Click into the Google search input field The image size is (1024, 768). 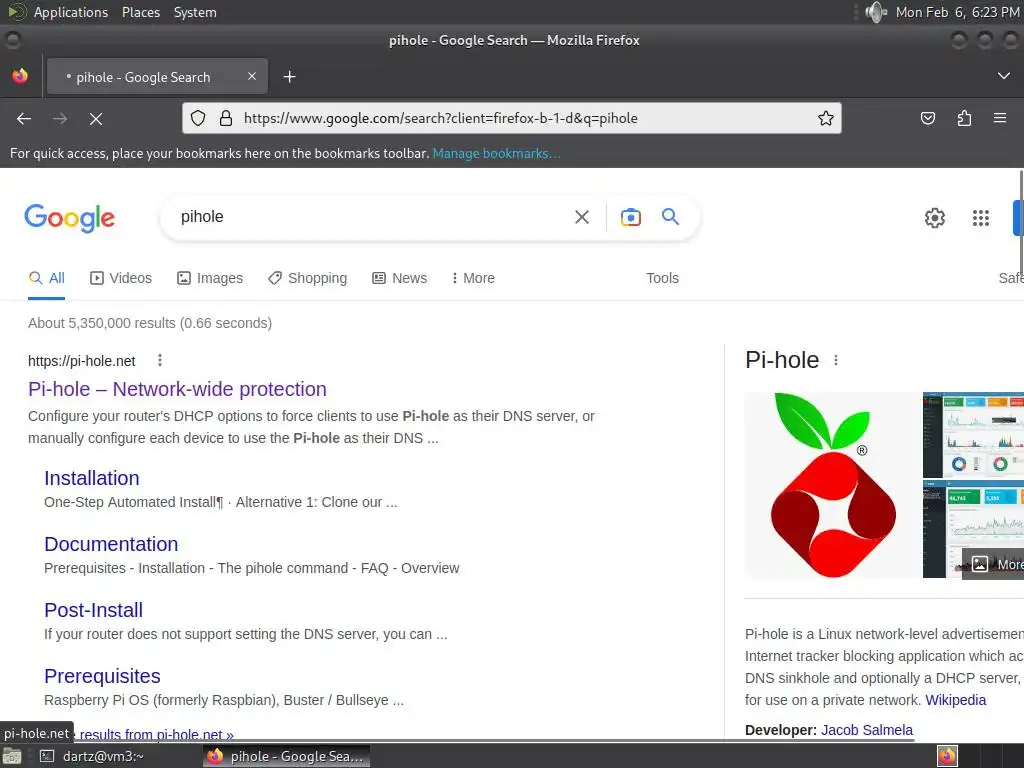(372, 217)
